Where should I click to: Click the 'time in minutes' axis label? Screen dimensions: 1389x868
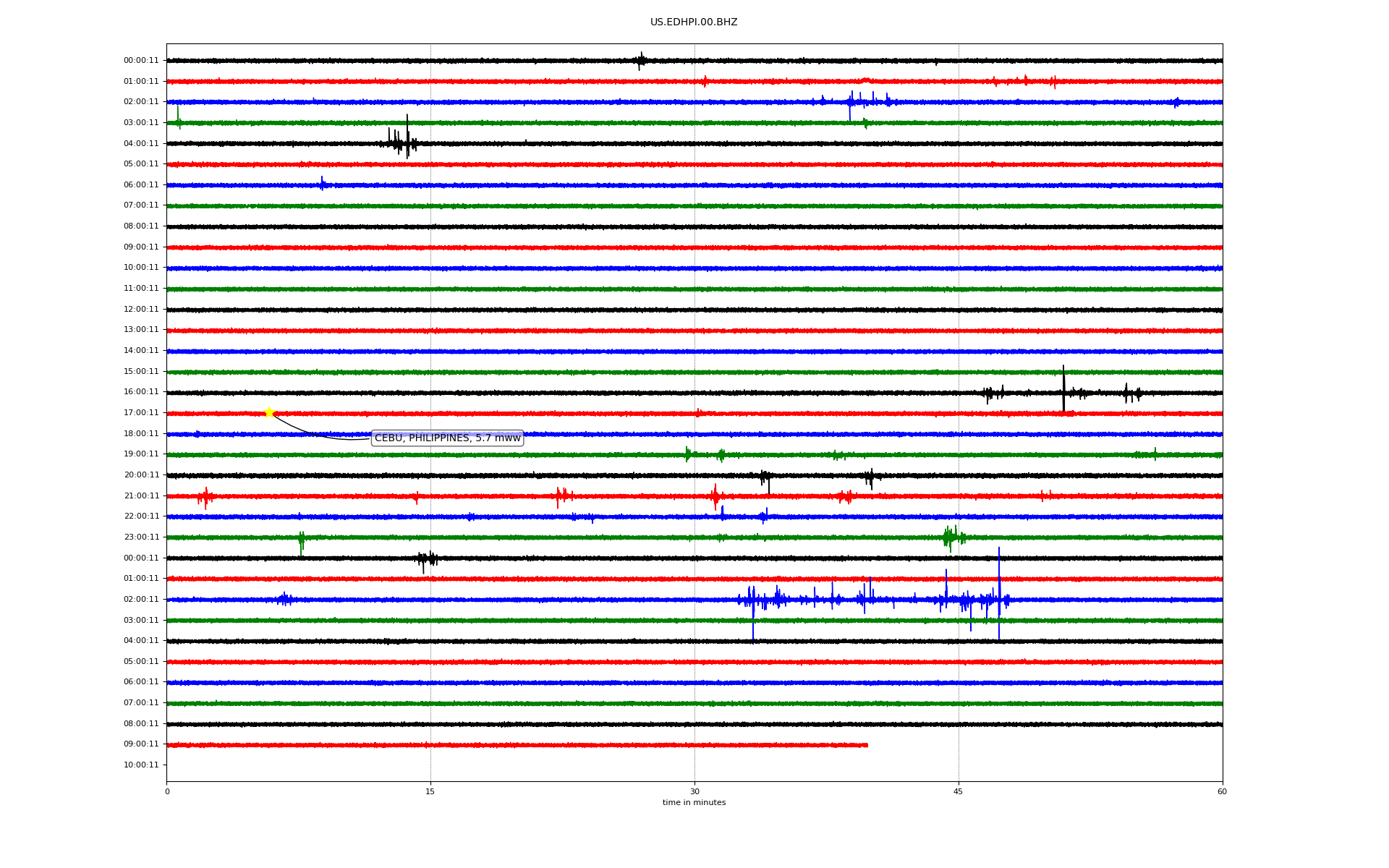pyautogui.click(x=693, y=803)
